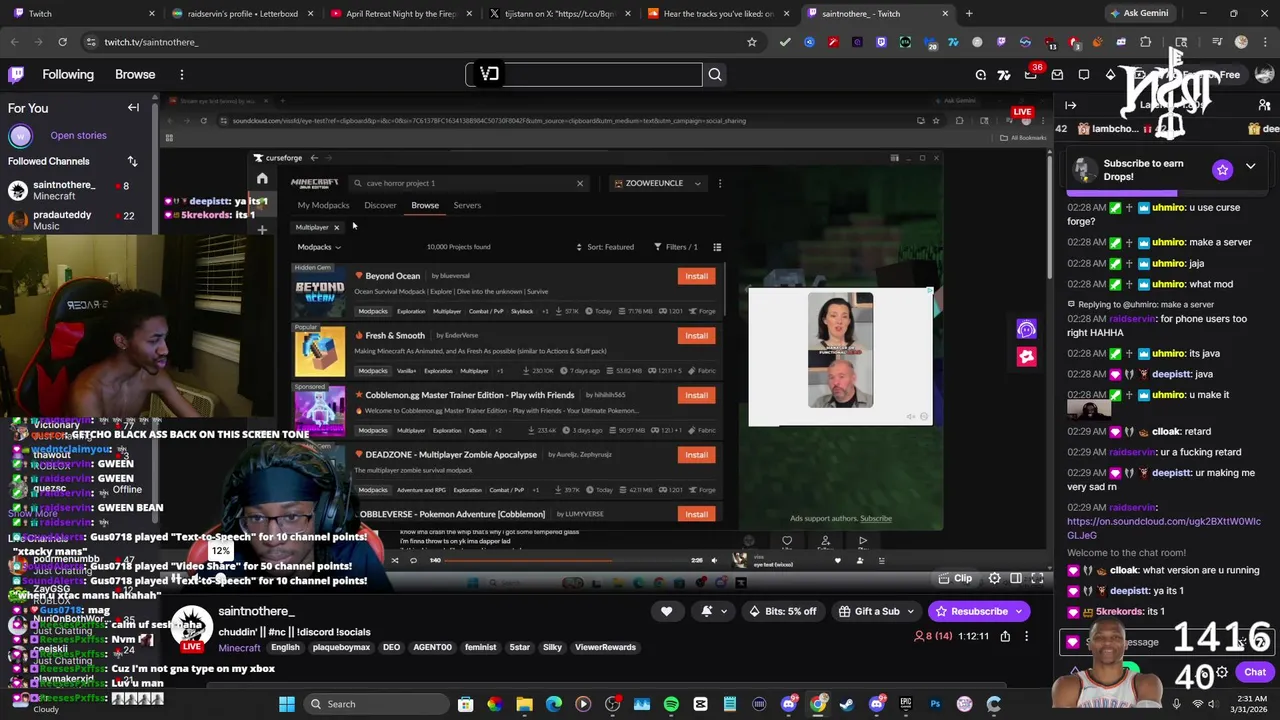Open Epic Games from the taskbar
This screenshot has height=720, width=1280.
pos(906,704)
